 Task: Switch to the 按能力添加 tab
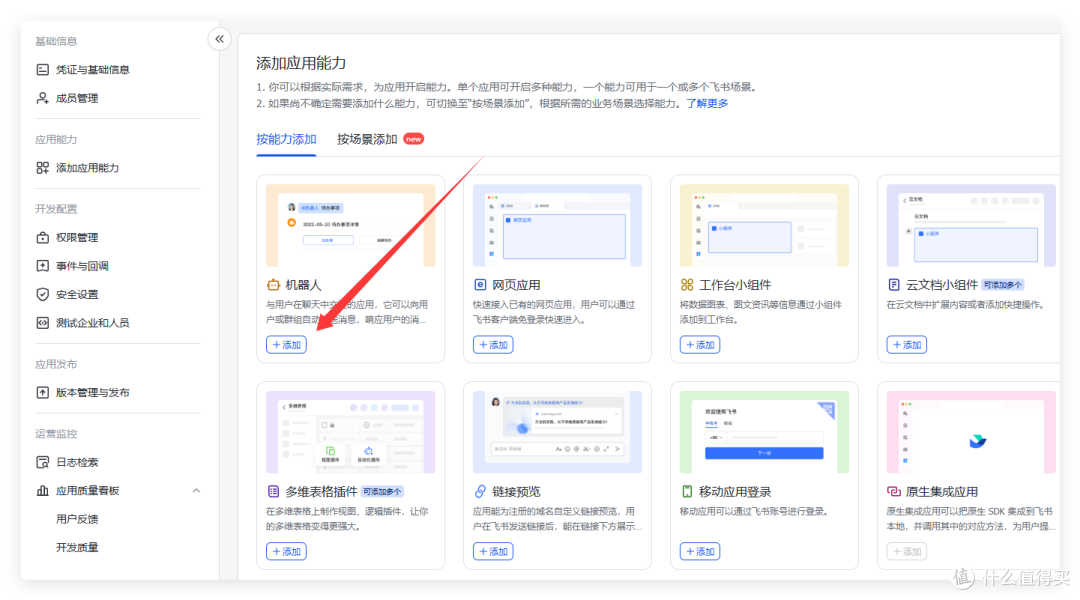(286, 139)
